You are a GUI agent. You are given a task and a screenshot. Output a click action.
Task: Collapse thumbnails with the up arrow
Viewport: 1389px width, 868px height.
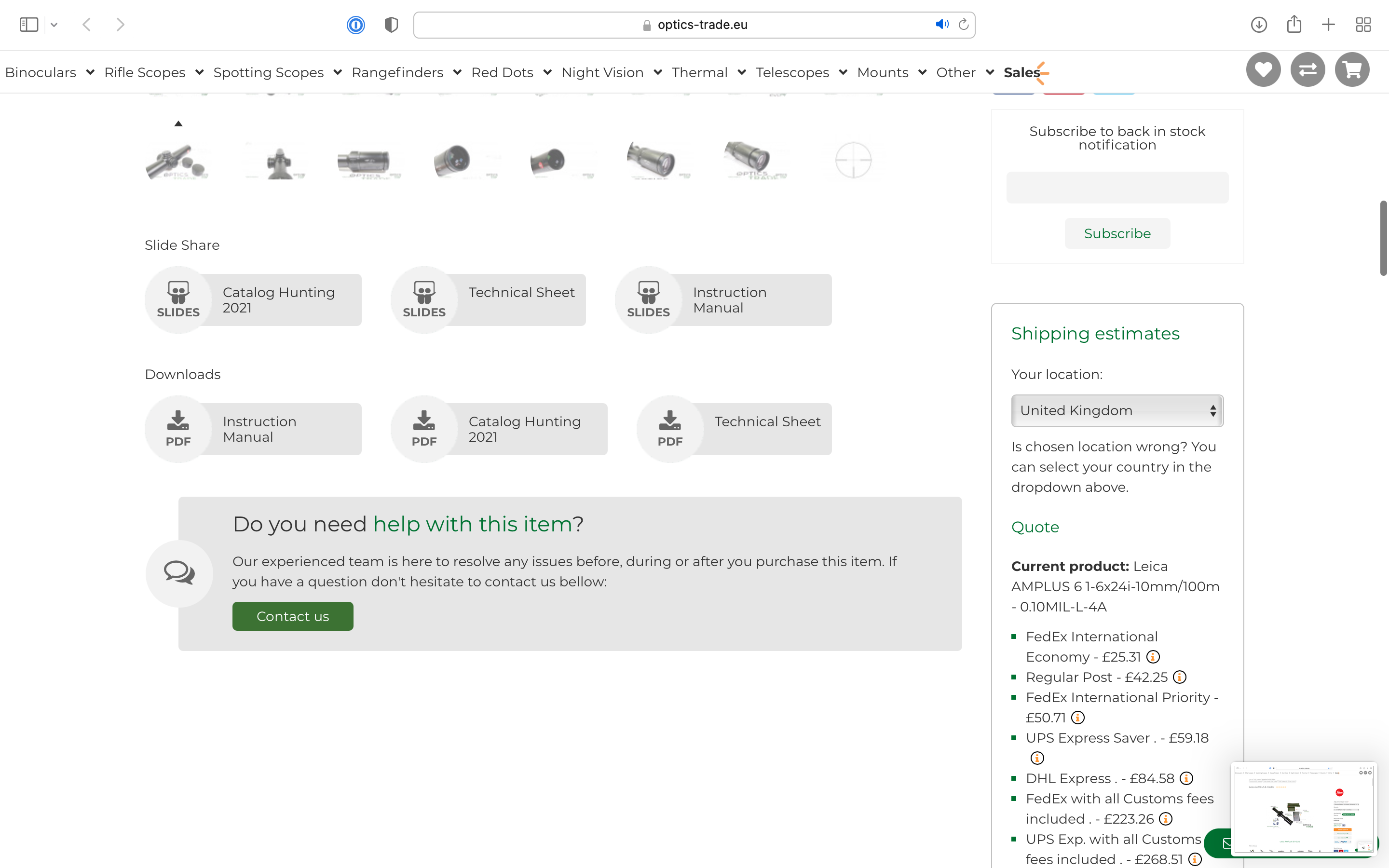(x=178, y=123)
